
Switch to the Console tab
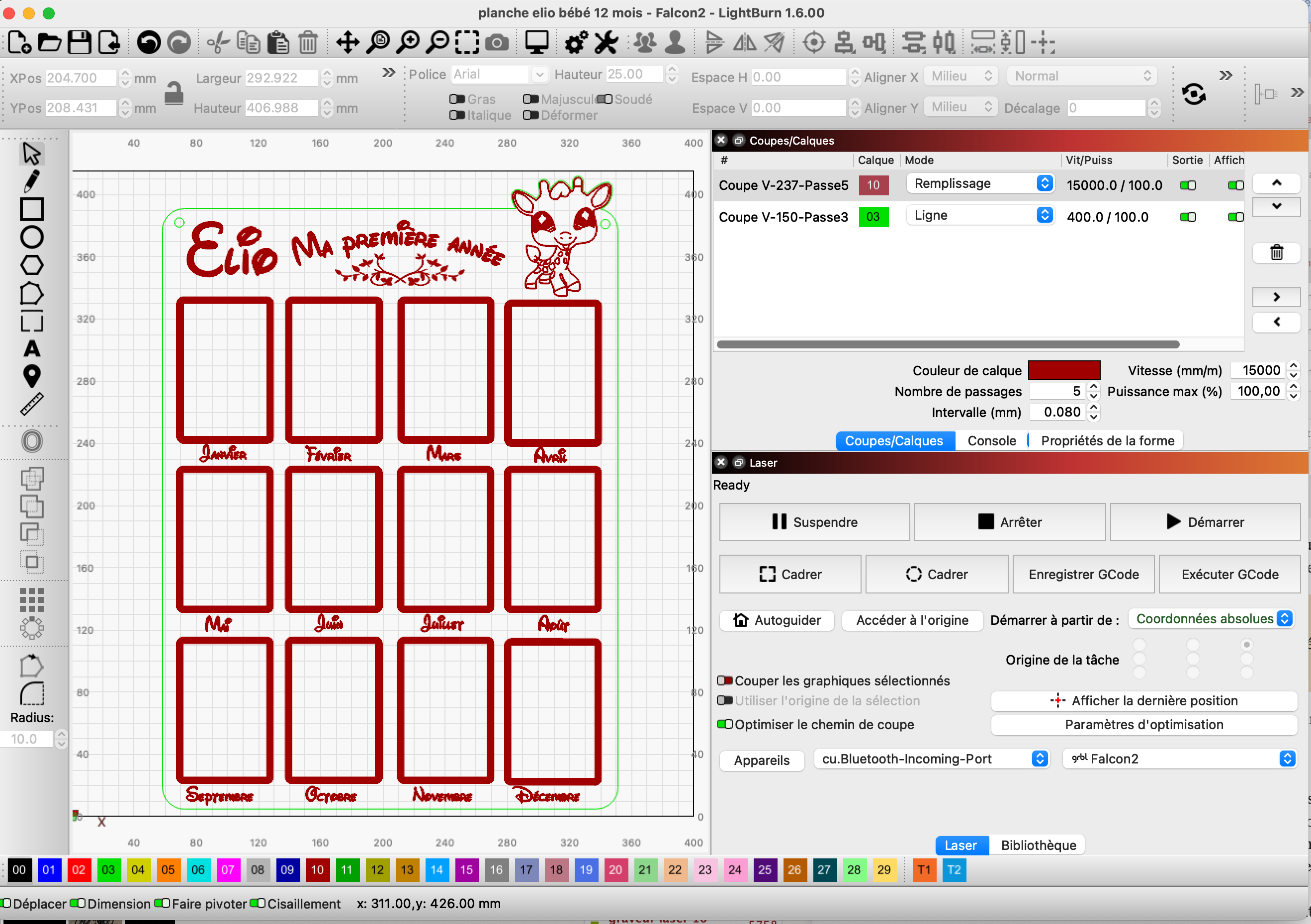point(991,440)
